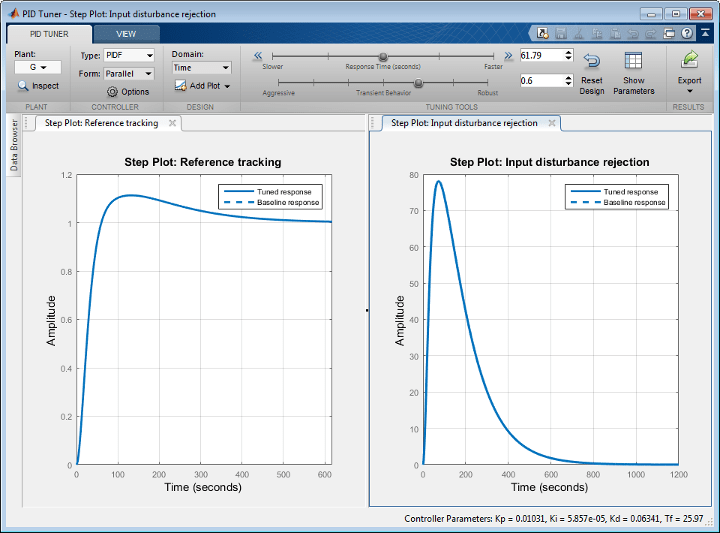
Task: Decrease the 0.6 transient value stepper
Action: [568, 84]
